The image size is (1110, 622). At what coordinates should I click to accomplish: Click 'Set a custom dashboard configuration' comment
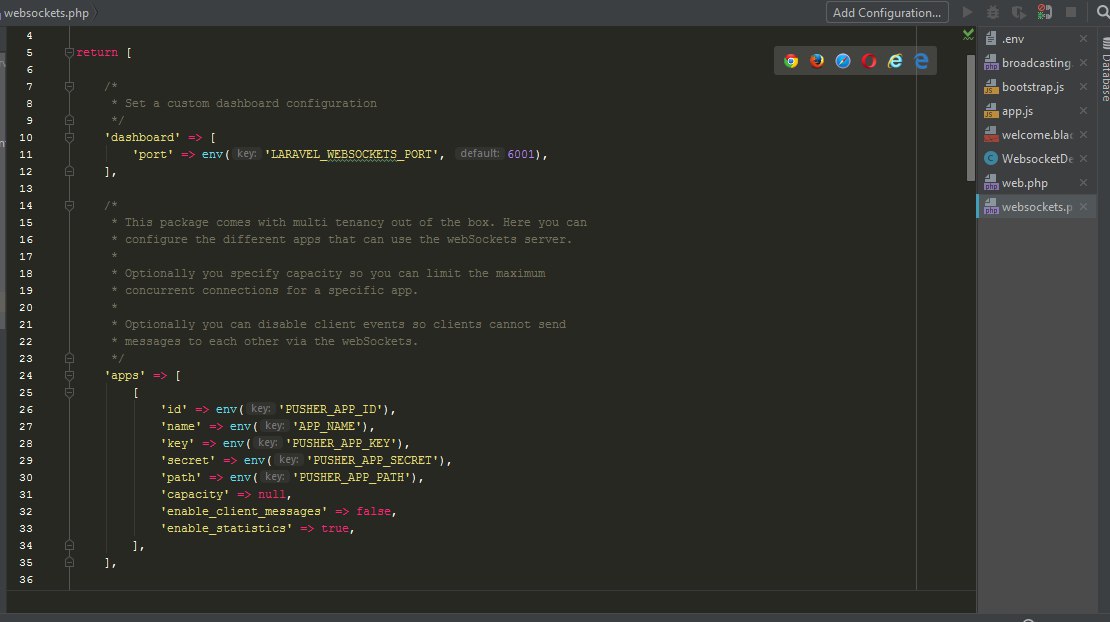(x=251, y=103)
